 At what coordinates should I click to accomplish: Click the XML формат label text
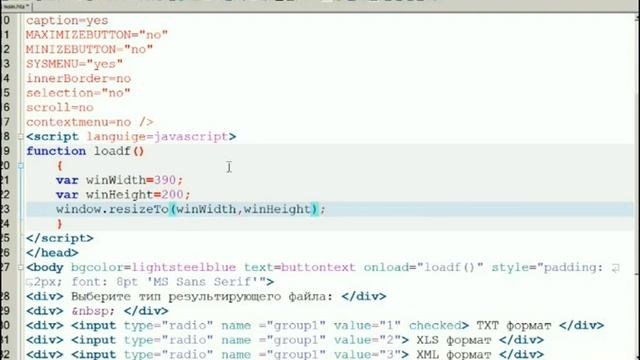coord(453,354)
